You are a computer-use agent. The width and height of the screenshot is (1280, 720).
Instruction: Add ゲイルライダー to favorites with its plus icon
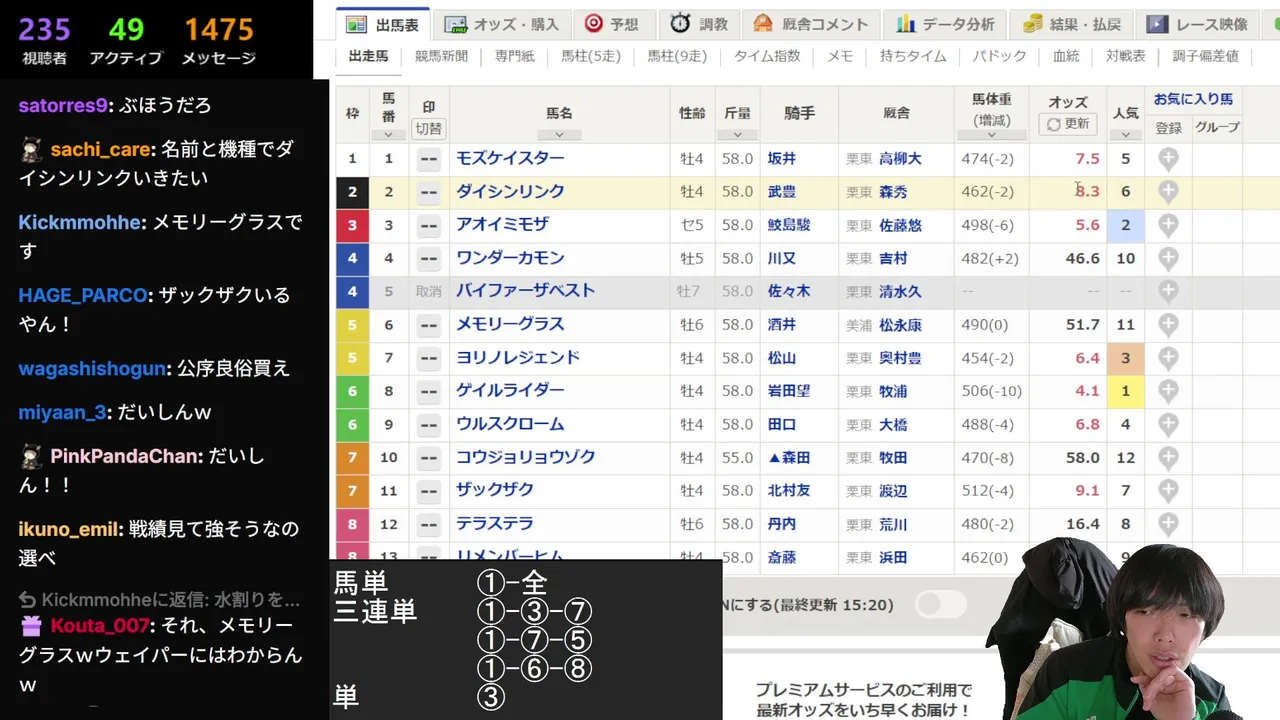[1168, 391]
